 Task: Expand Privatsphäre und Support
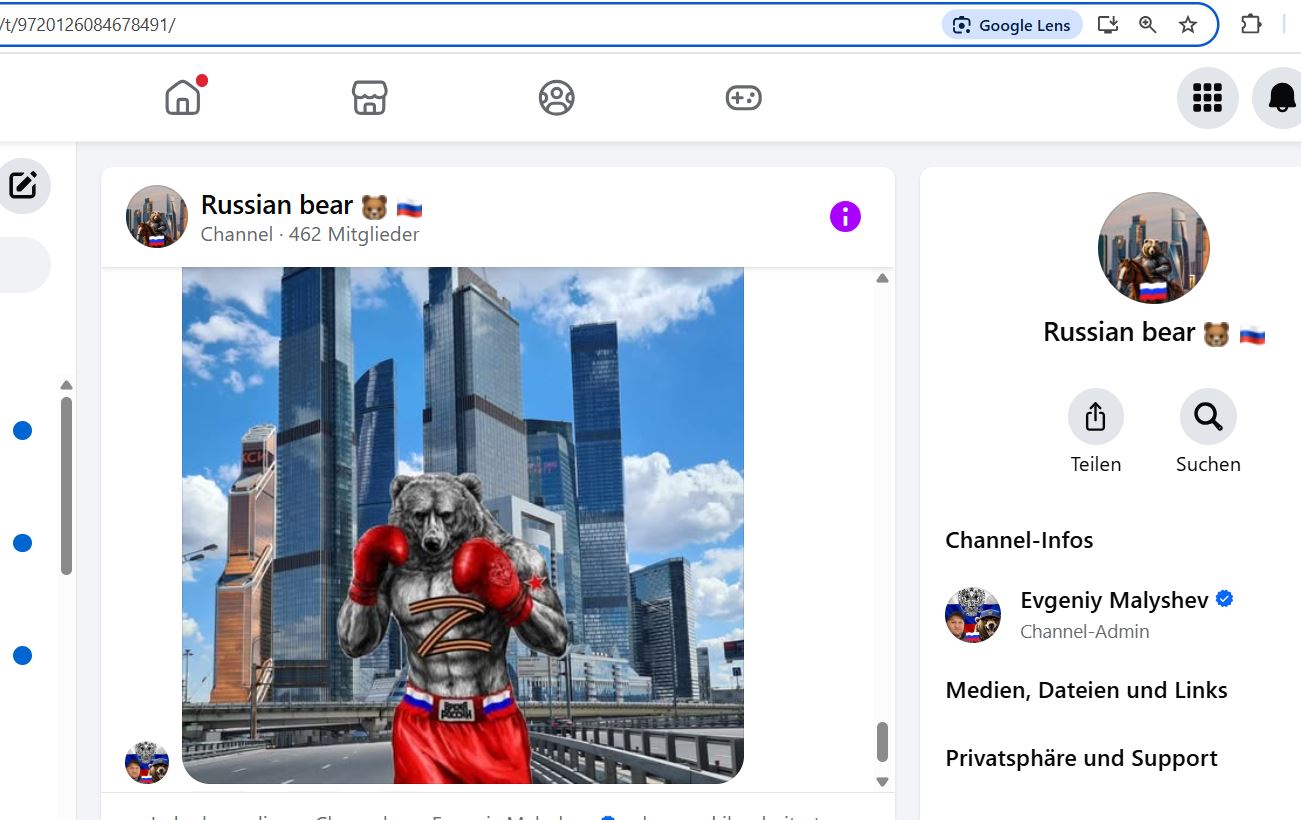(1081, 758)
